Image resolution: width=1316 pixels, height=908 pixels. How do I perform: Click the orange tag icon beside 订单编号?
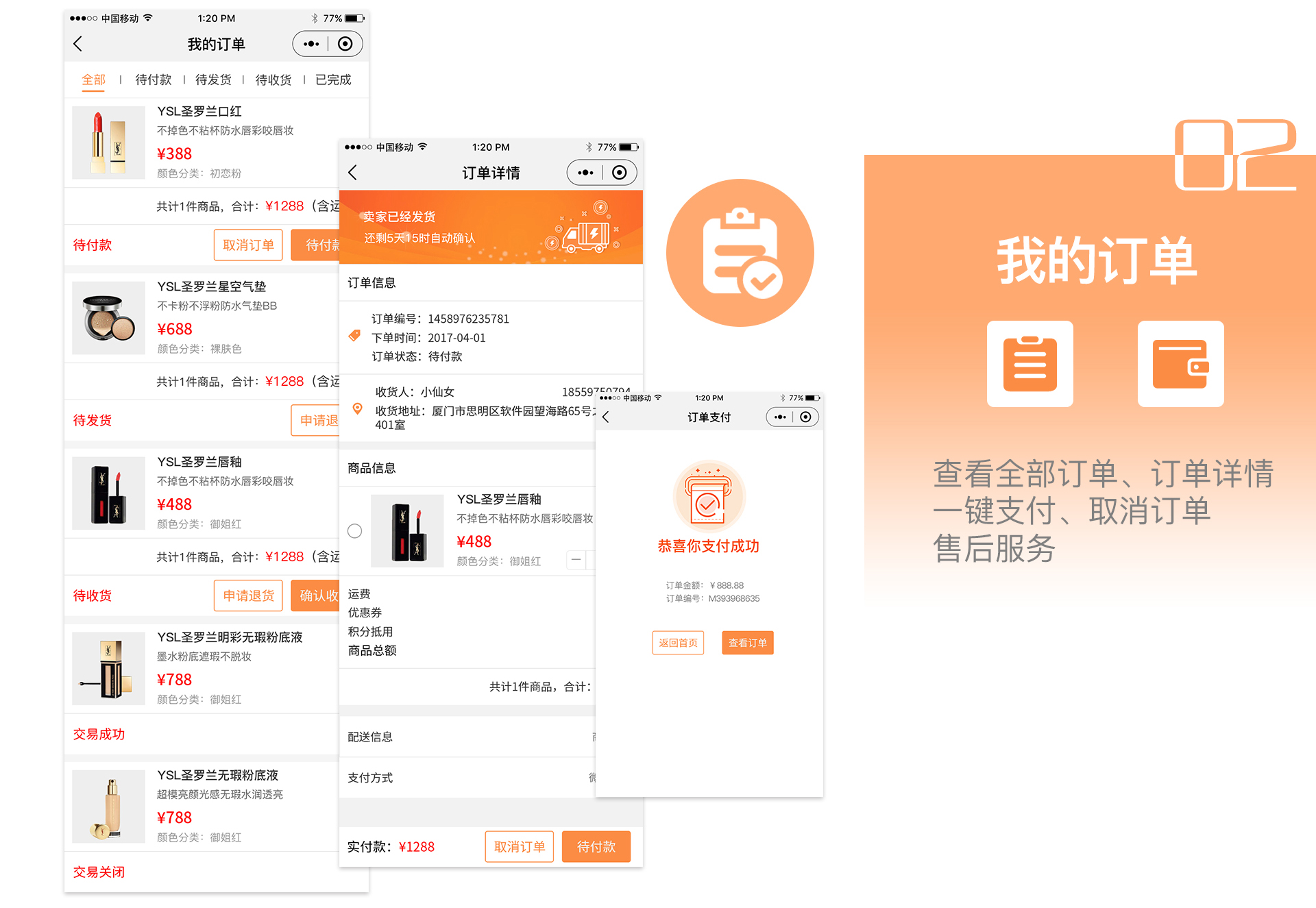click(x=354, y=336)
